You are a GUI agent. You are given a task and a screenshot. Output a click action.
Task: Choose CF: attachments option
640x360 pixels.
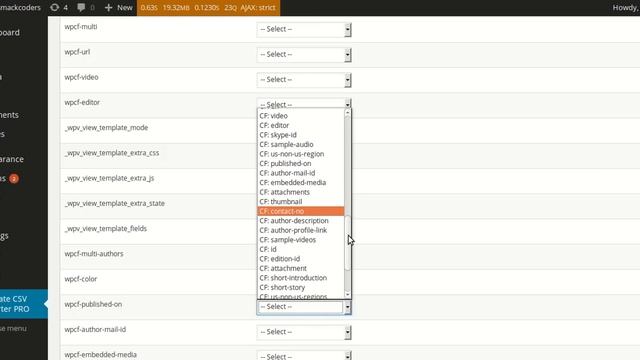(x=301, y=192)
